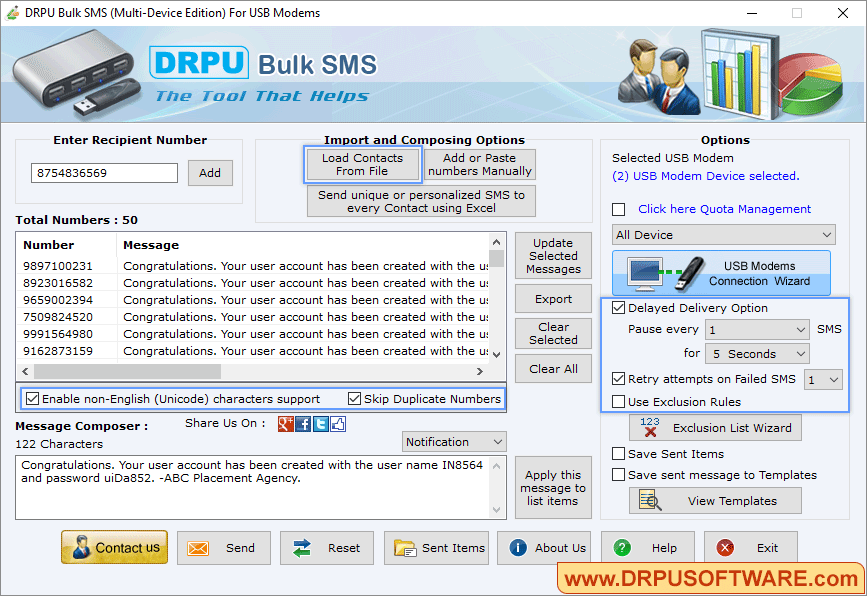Click the red Exit cross icon
867x596 pixels.
point(725,548)
